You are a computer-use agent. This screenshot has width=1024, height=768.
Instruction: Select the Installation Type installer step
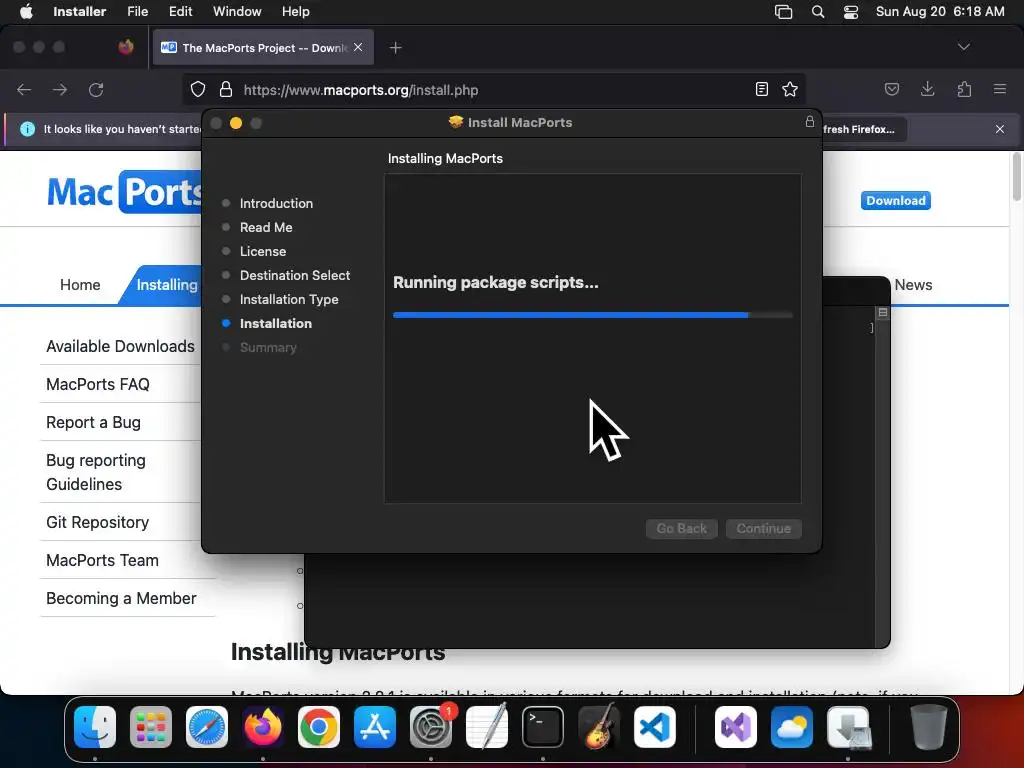point(289,300)
